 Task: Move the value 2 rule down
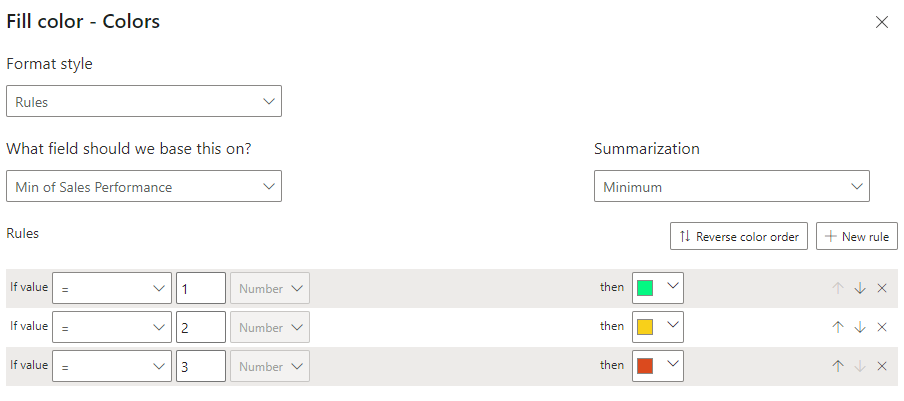pos(860,327)
